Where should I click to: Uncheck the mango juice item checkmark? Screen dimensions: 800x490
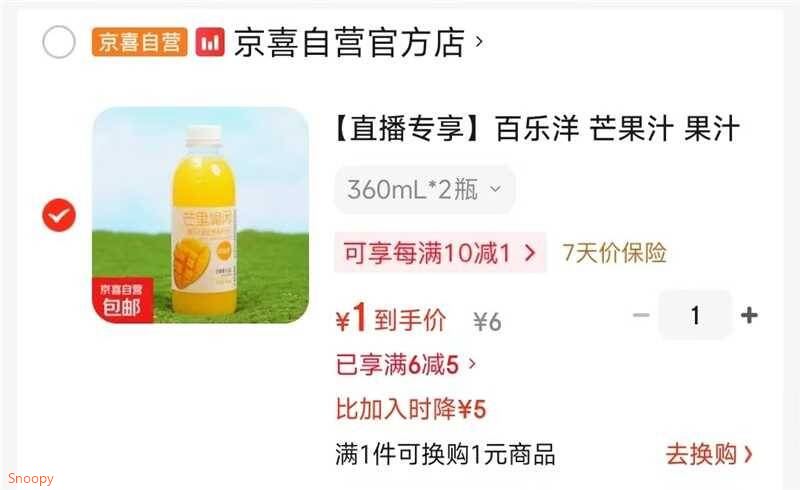(x=59, y=215)
